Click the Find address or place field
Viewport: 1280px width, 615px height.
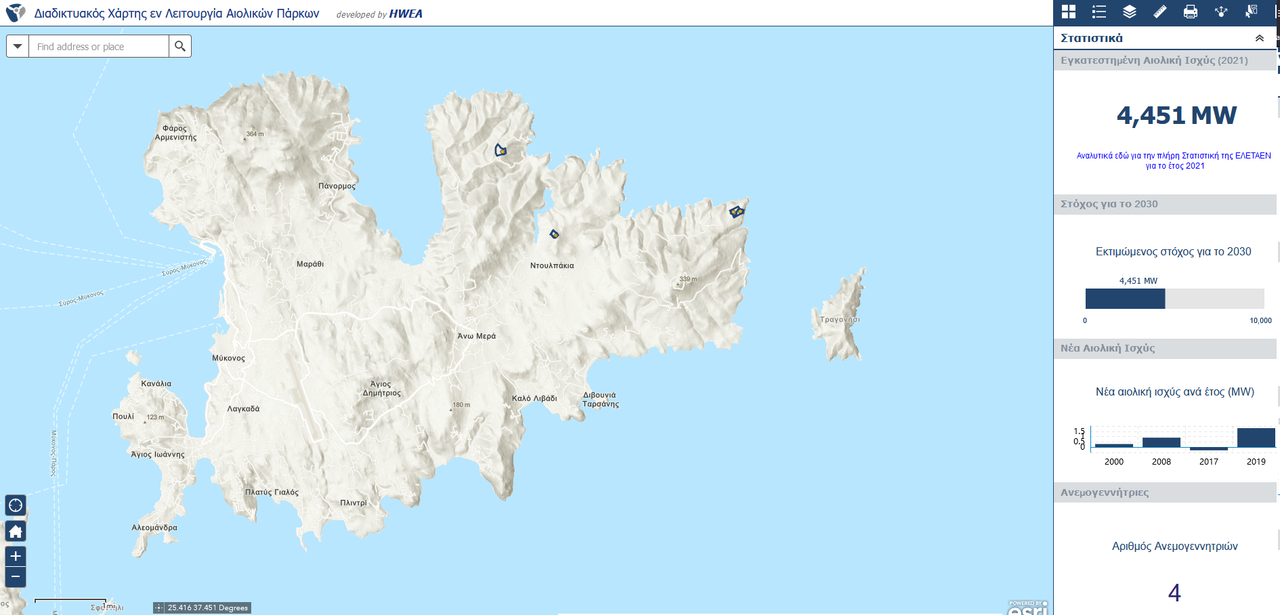pos(98,47)
